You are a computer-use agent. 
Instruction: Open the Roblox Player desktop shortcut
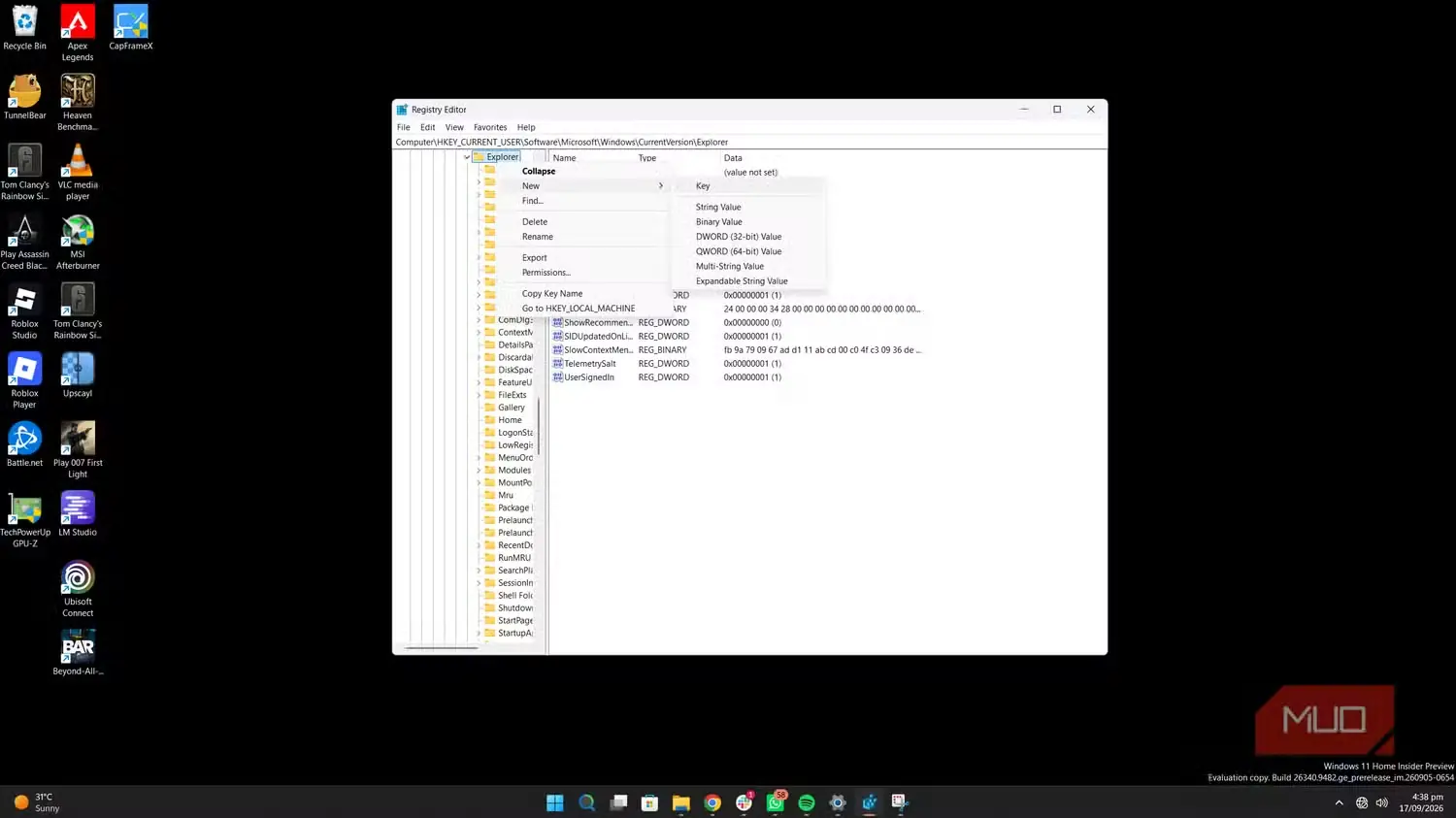(24, 380)
